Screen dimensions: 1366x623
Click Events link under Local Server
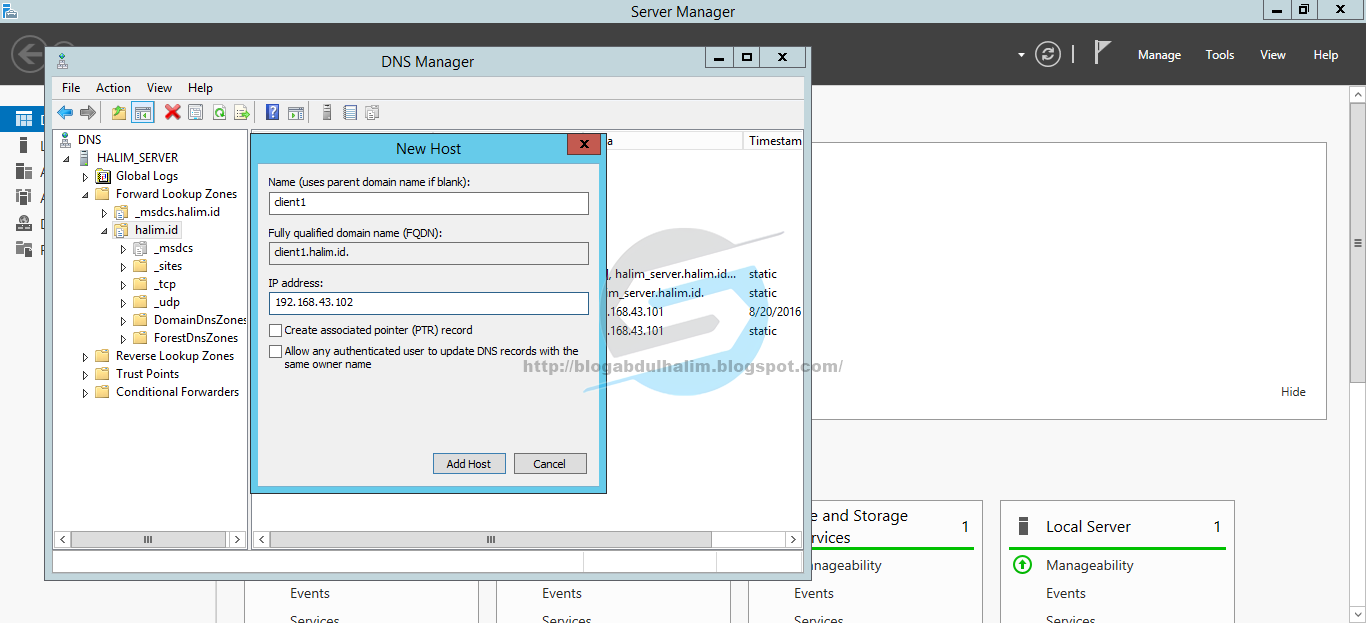[x=1066, y=593]
